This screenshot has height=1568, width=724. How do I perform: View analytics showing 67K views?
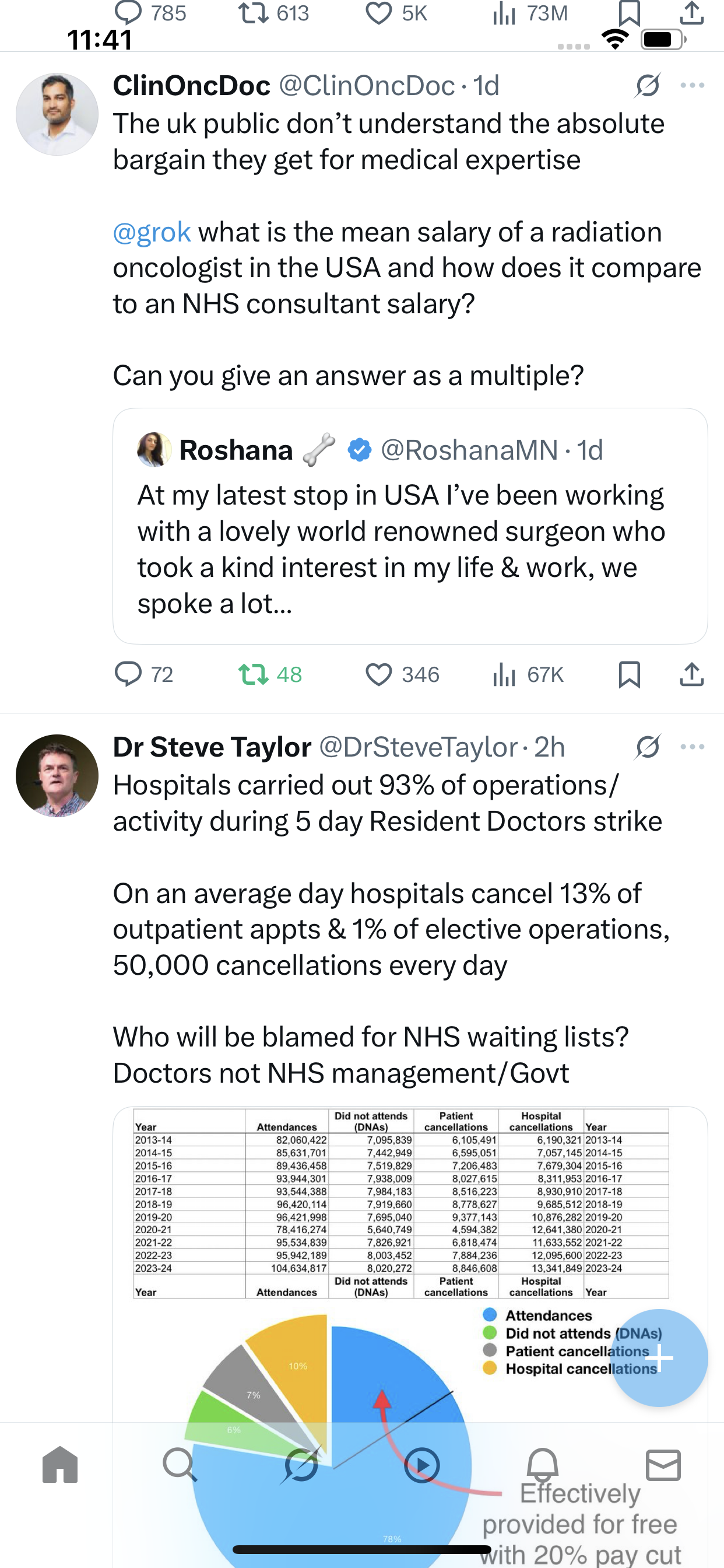click(x=527, y=674)
